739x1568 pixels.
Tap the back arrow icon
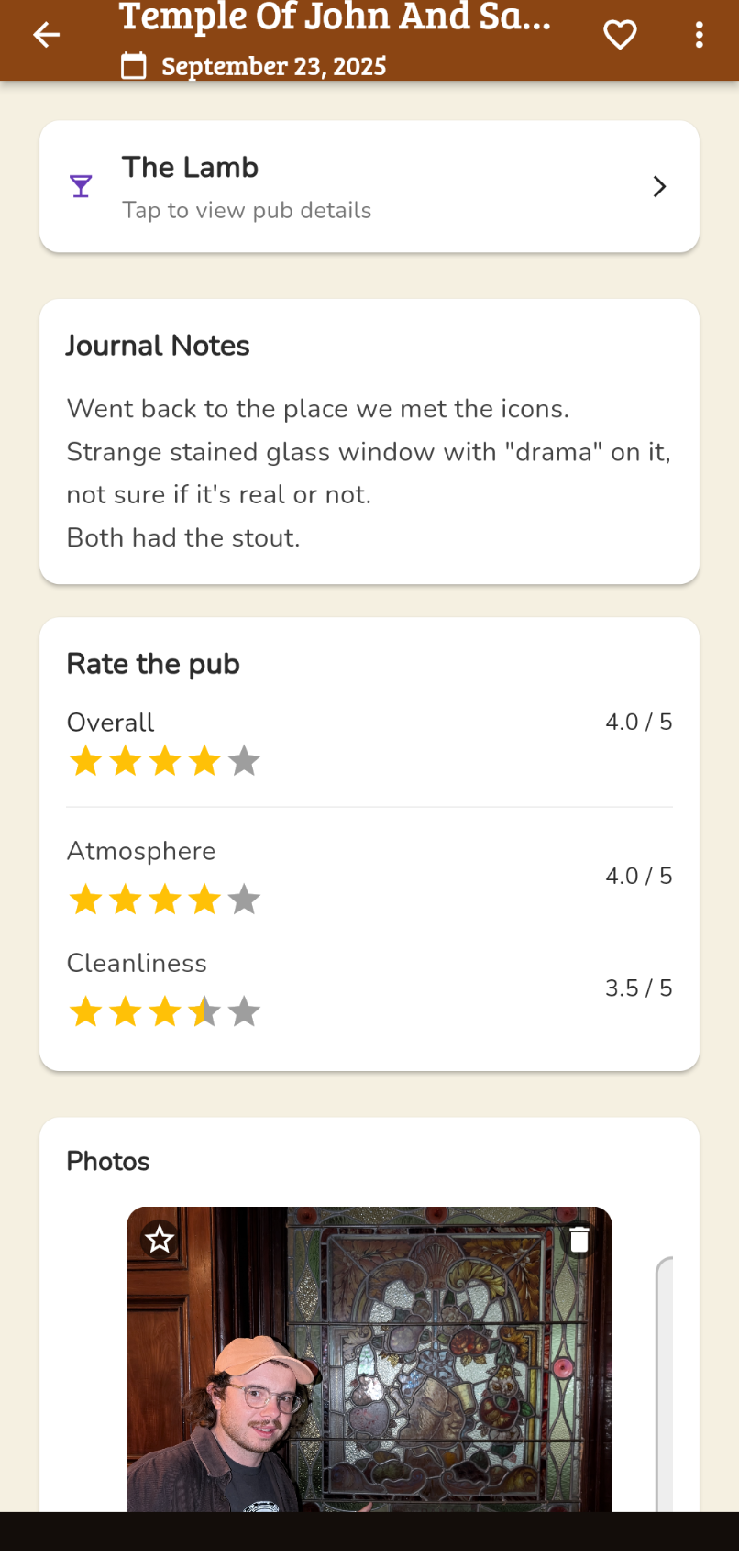pos(46,36)
